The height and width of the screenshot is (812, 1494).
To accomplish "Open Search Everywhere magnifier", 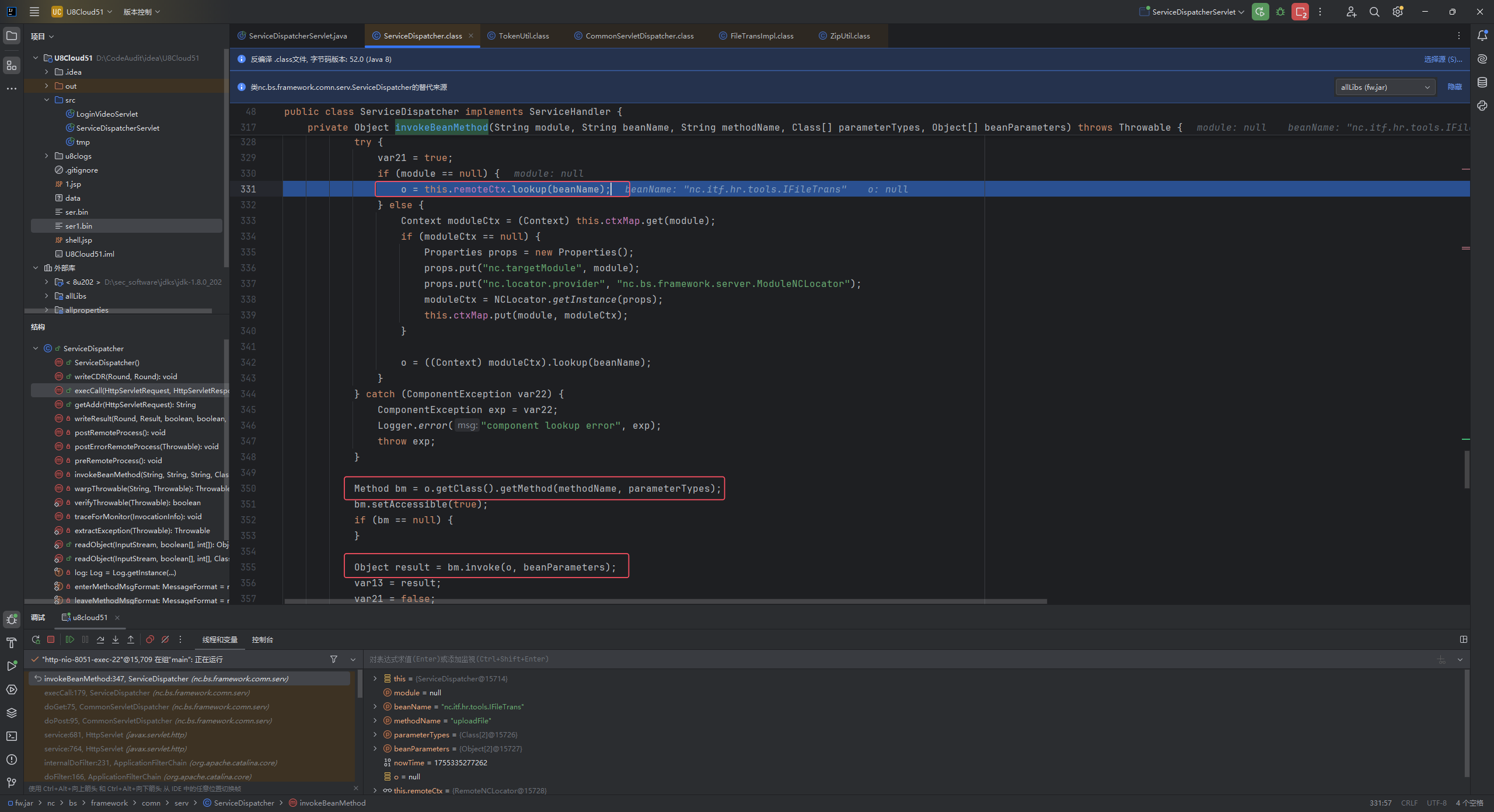I will coord(1374,12).
